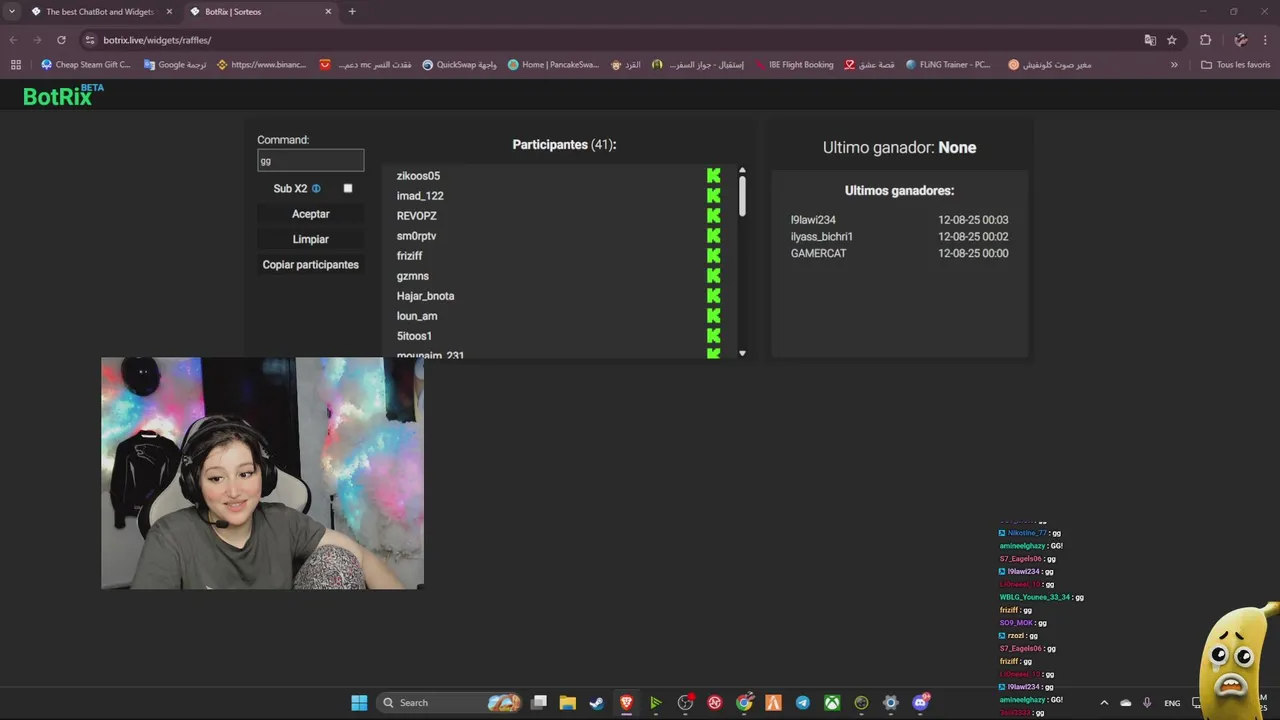This screenshot has width=1280, height=720.
Task: Click the address bar URL
Action: [157, 40]
